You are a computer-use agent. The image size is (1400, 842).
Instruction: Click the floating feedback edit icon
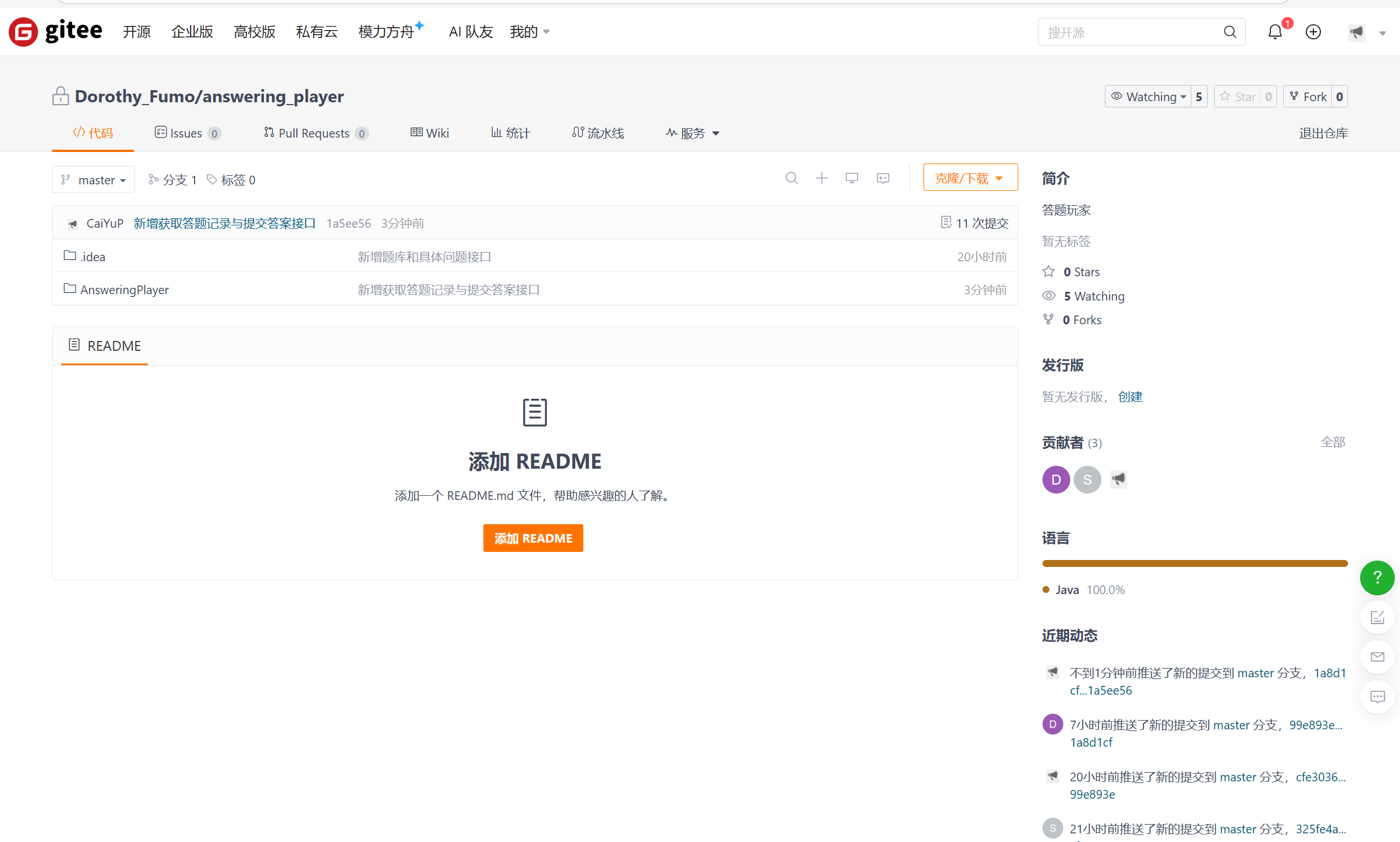1377,617
